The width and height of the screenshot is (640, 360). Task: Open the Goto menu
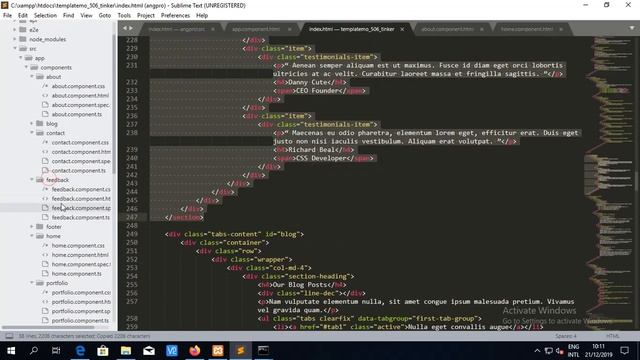tap(105, 16)
